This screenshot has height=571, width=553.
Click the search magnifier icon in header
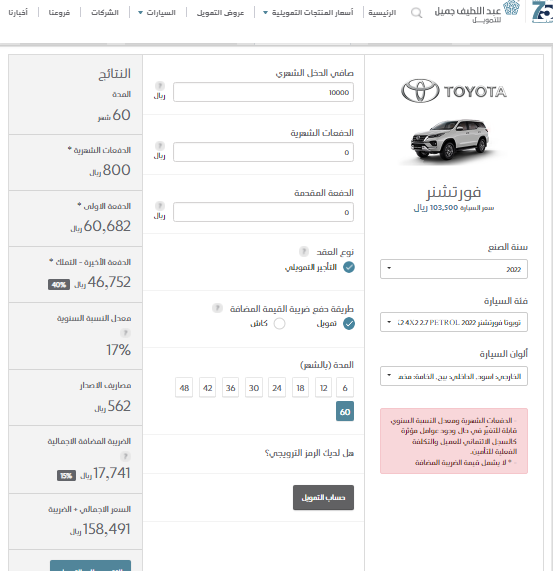click(416, 13)
